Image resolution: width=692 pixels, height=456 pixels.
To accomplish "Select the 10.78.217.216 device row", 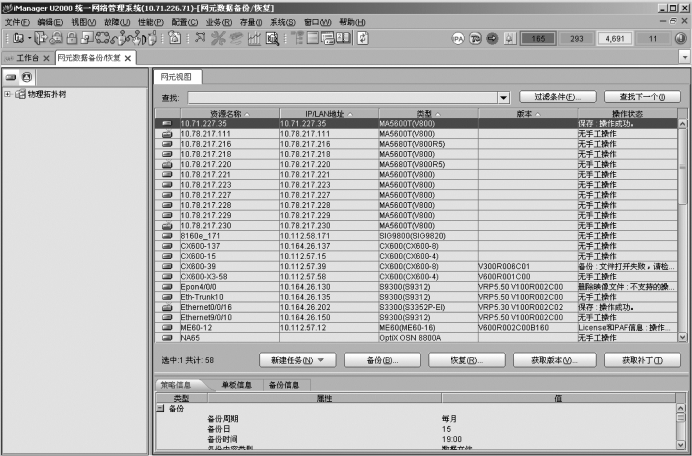I will click(x=416, y=144).
